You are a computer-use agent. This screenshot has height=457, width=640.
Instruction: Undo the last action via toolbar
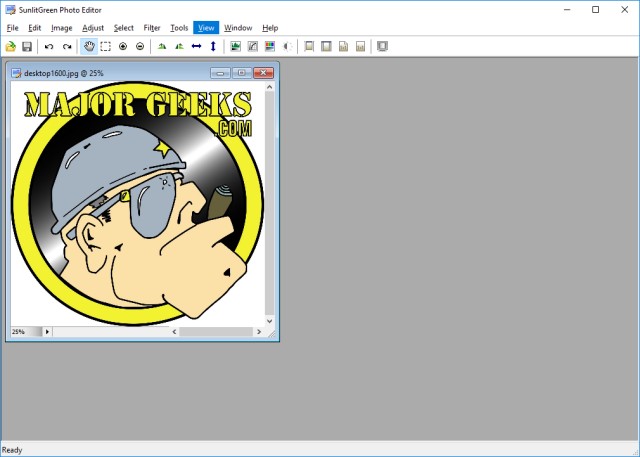pyautogui.click(x=49, y=46)
